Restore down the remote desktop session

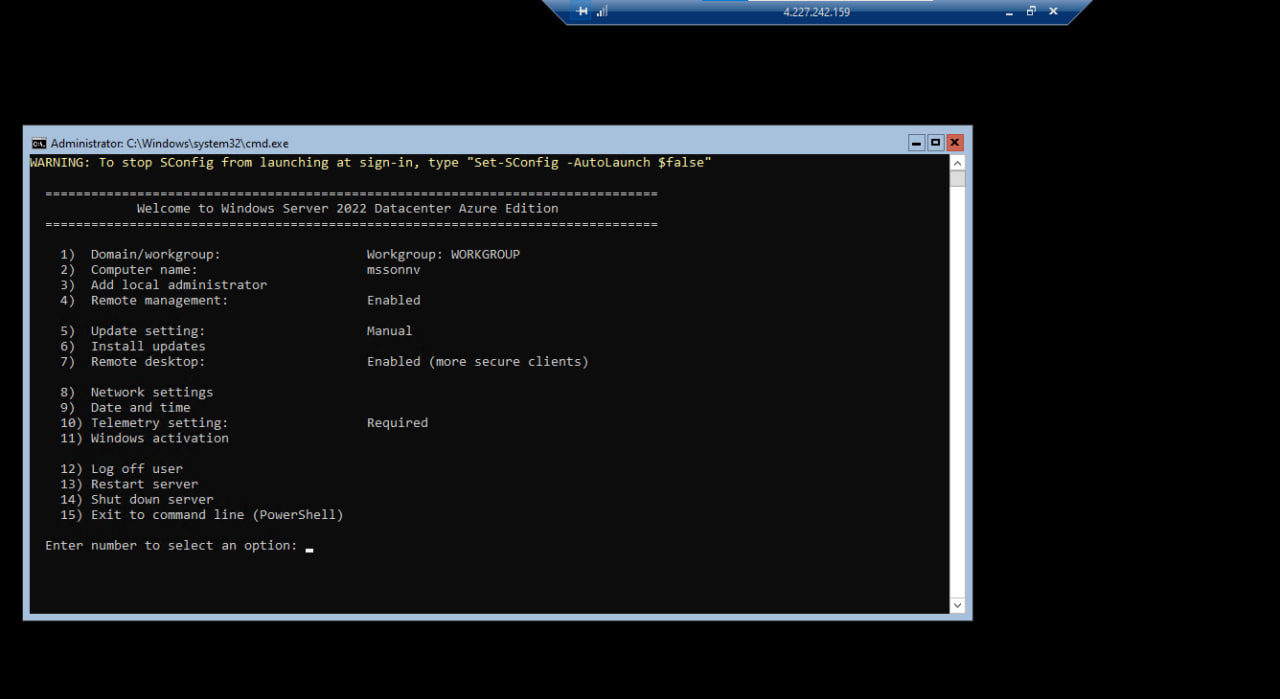(1031, 12)
